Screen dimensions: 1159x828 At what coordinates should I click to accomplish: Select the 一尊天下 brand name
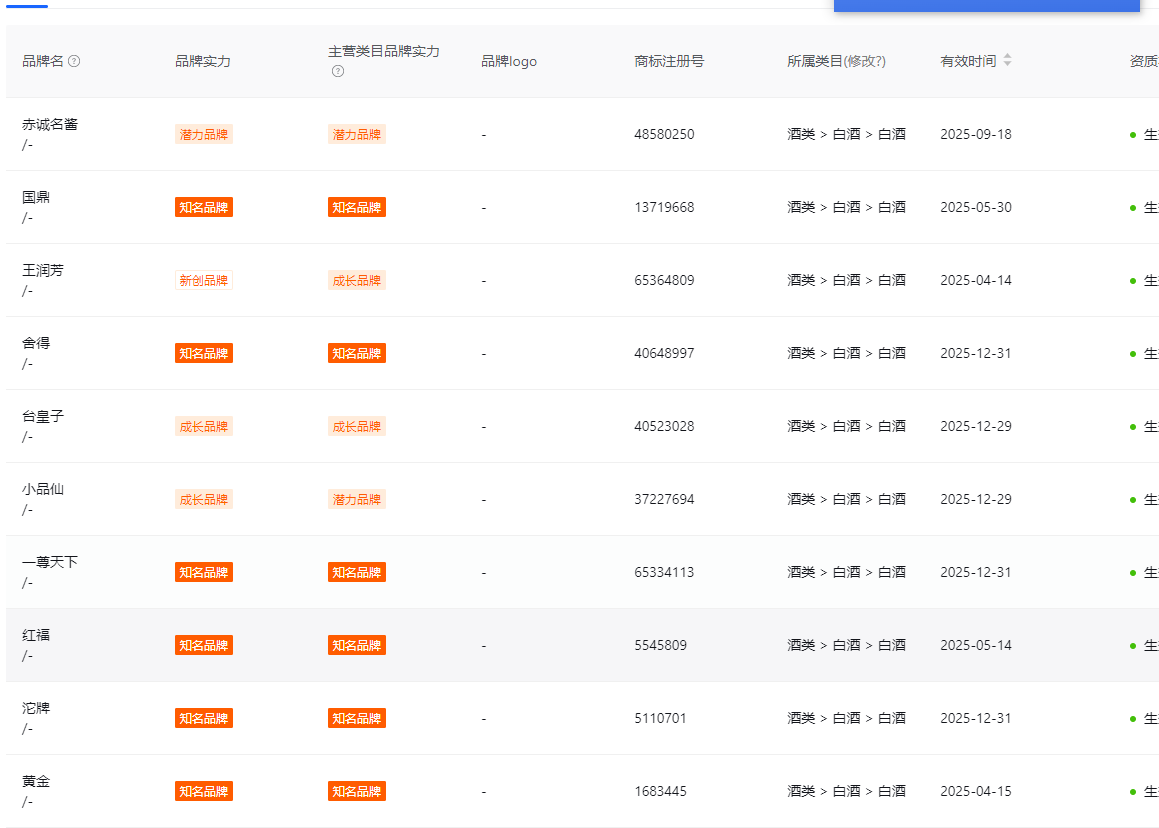(50, 563)
